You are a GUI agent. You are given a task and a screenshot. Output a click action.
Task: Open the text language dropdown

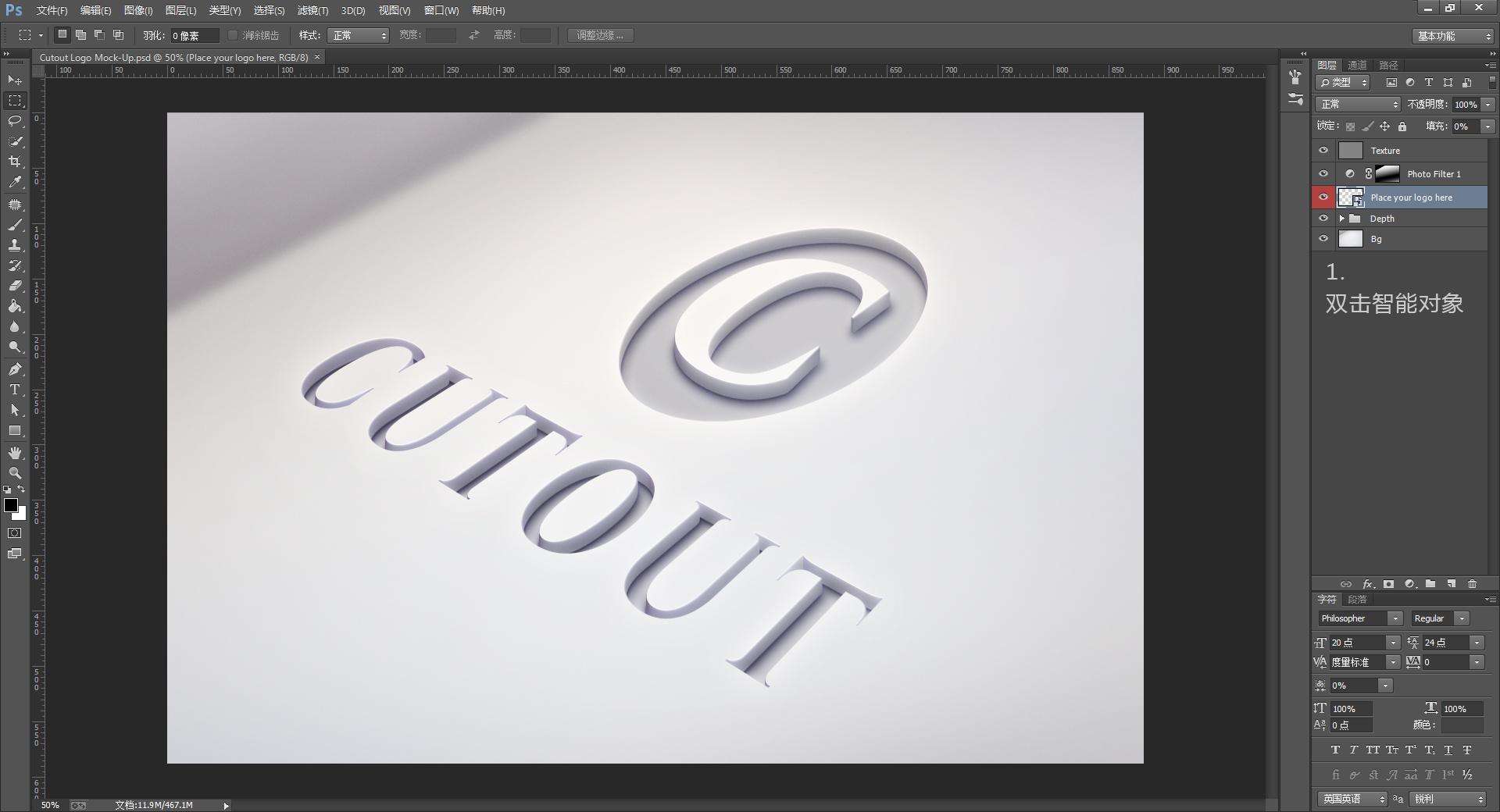coord(1352,799)
